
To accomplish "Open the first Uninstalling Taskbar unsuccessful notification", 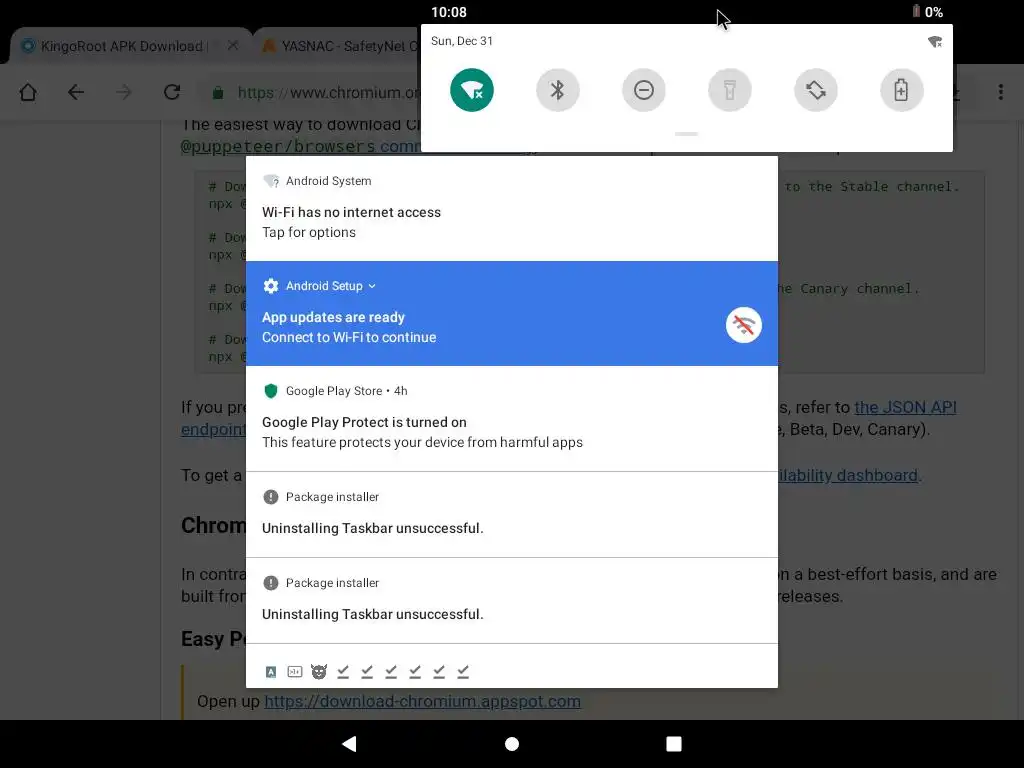I will click(x=511, y=515).
